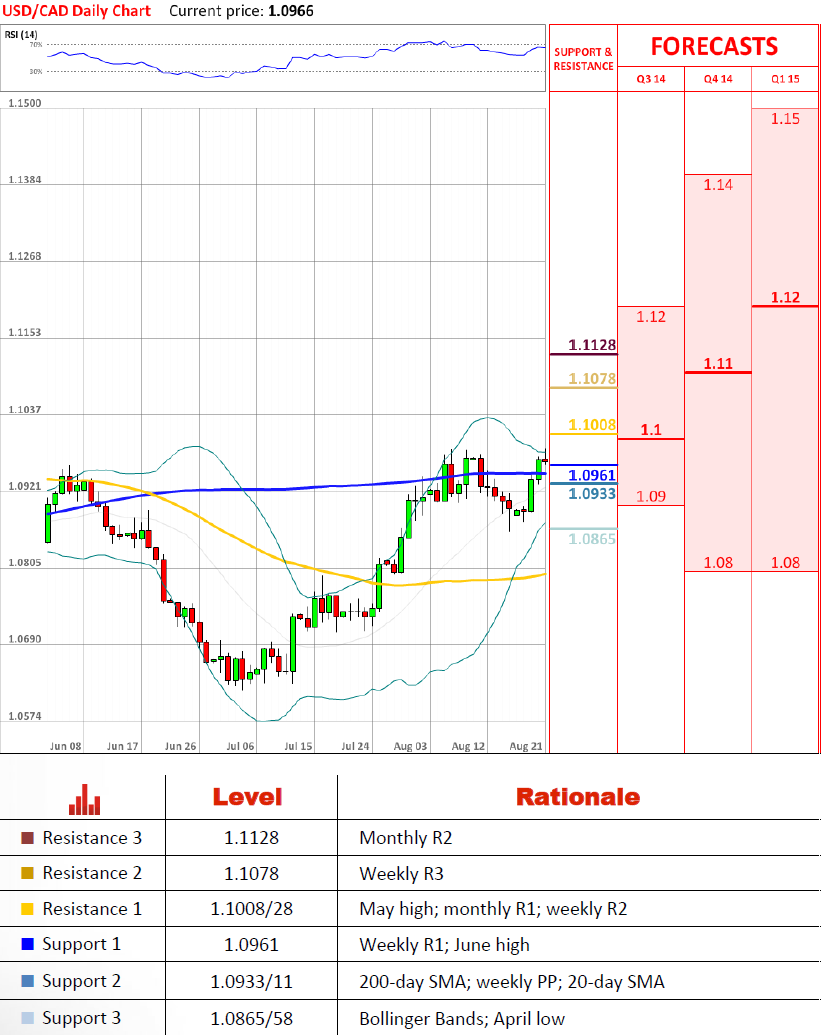Viewport: 821px width, 1035px height.
Task: Click Q3 14 forecast high value 1.12
Action: (x=651, y=317)
